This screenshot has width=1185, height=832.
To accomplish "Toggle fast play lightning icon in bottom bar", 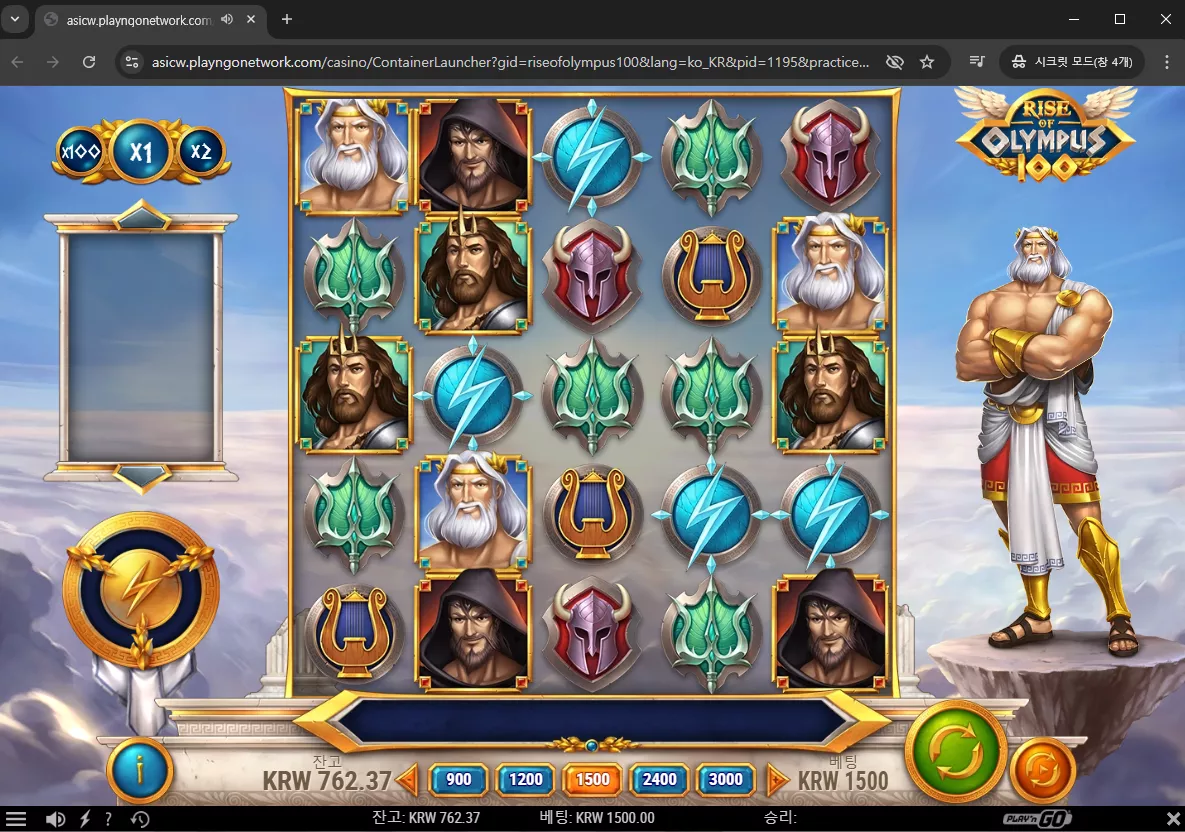I will [x=85, y=818].
